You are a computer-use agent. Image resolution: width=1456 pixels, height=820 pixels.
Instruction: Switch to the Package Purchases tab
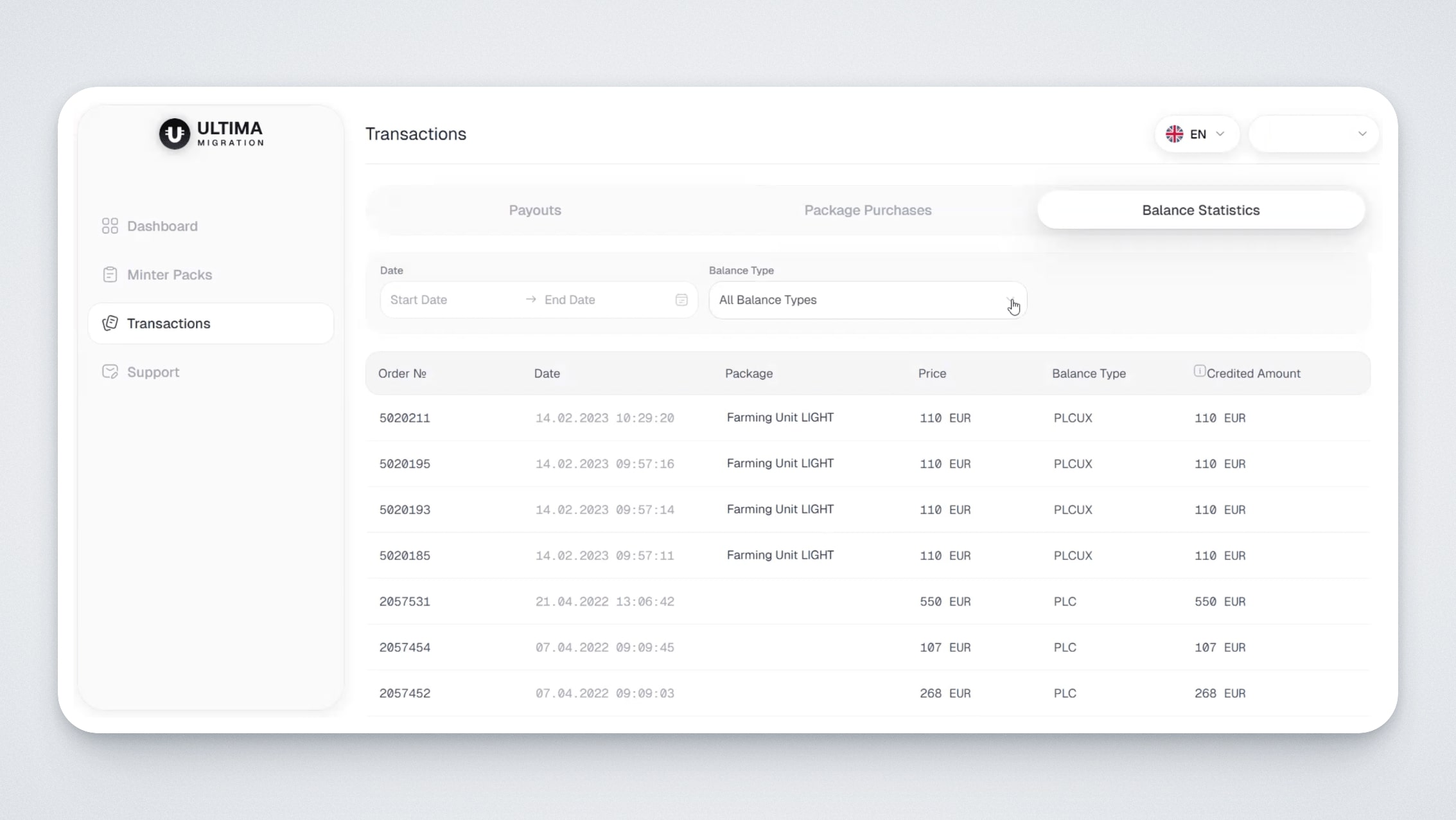[867, 210]
